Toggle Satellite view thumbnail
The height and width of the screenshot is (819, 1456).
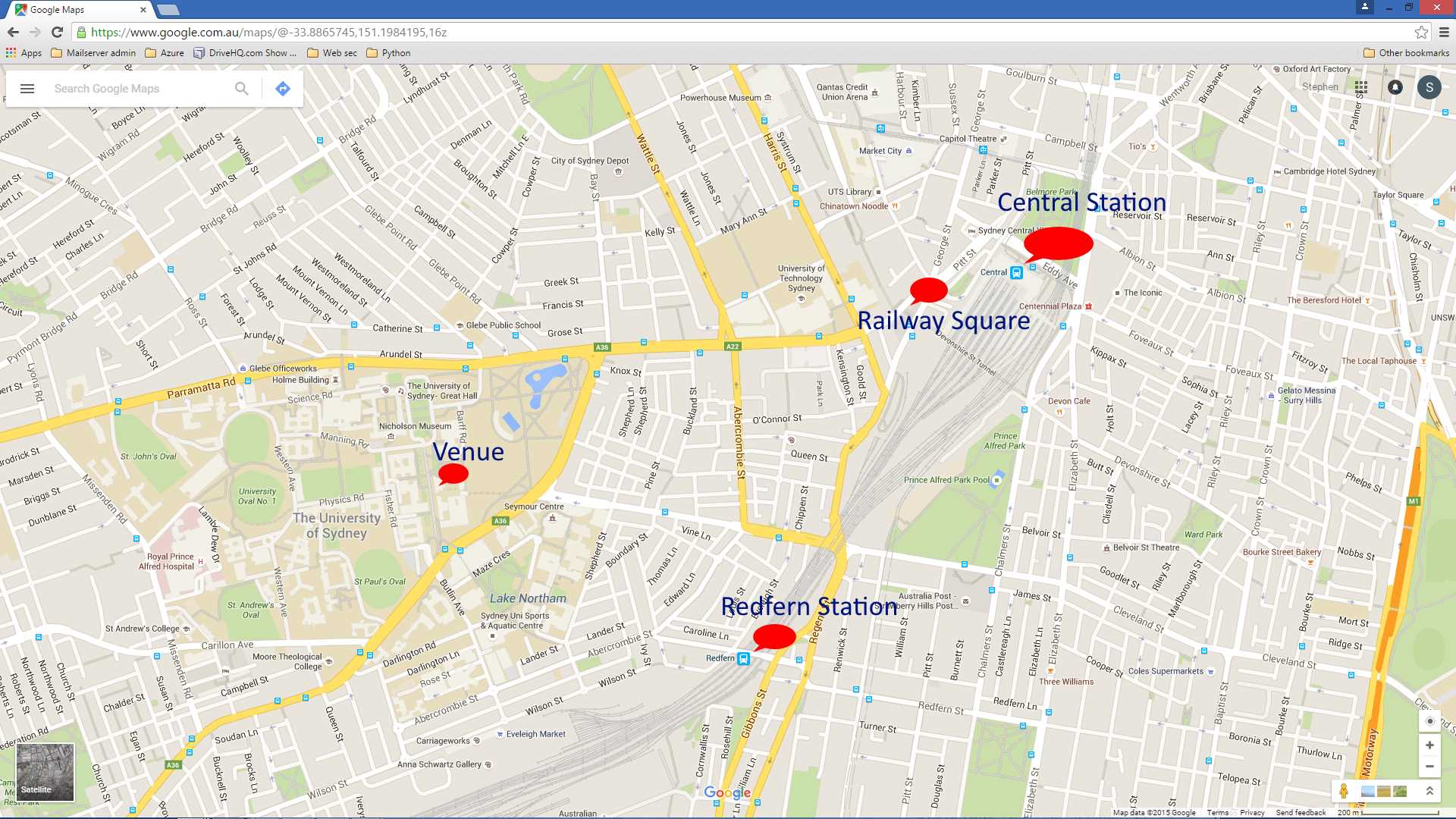pos(45,772)
